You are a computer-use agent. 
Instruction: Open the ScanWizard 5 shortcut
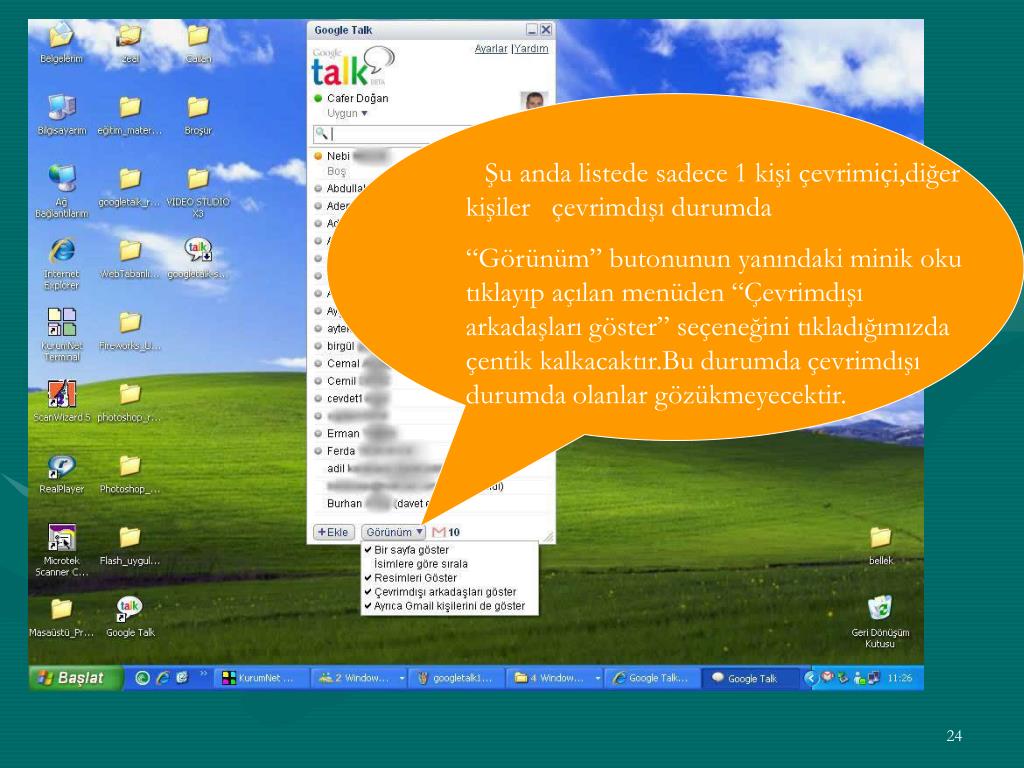[x=61, y=401]
